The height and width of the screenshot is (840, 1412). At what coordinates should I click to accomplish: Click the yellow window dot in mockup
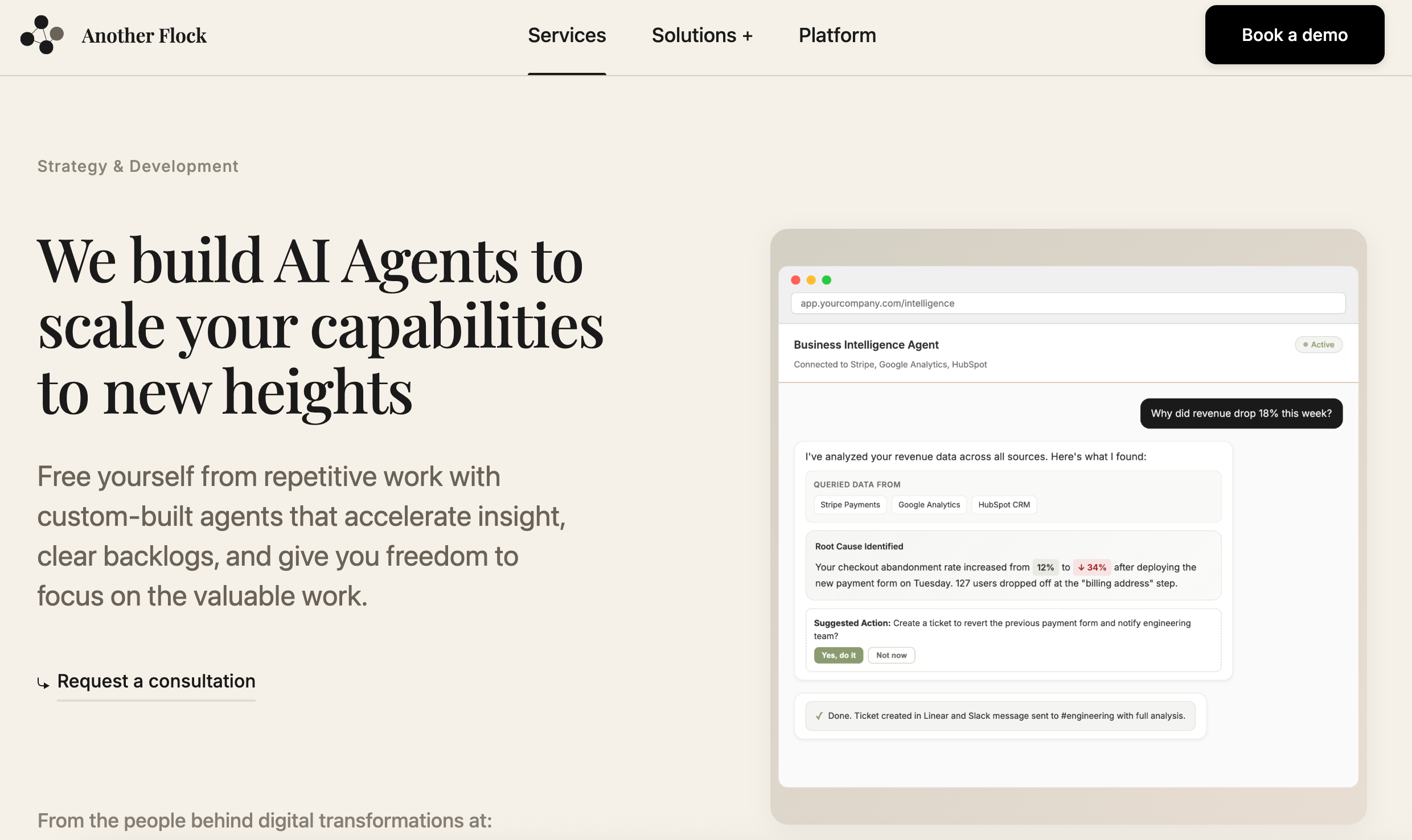click(811, 280)
